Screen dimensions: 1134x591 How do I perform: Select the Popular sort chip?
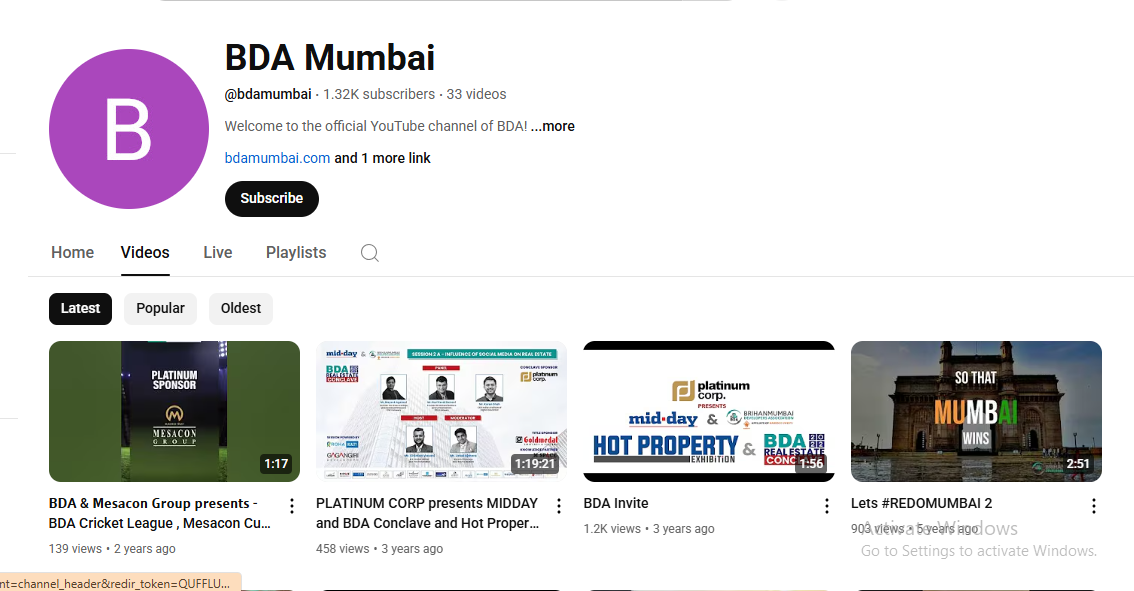tap(161, 309)
